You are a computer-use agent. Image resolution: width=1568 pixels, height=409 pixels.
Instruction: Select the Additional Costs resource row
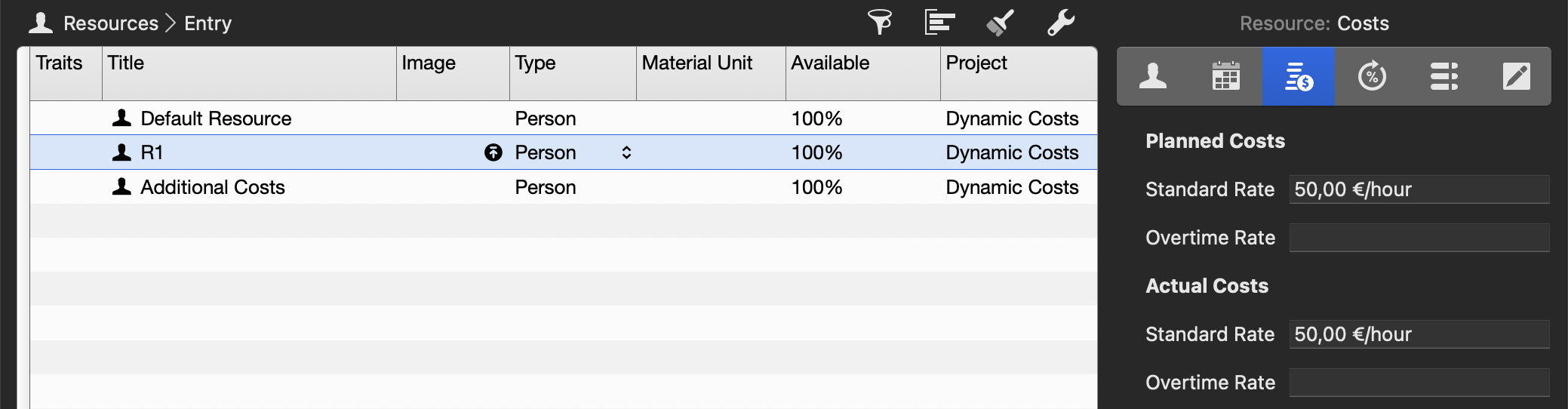click(x=213, y=187)
